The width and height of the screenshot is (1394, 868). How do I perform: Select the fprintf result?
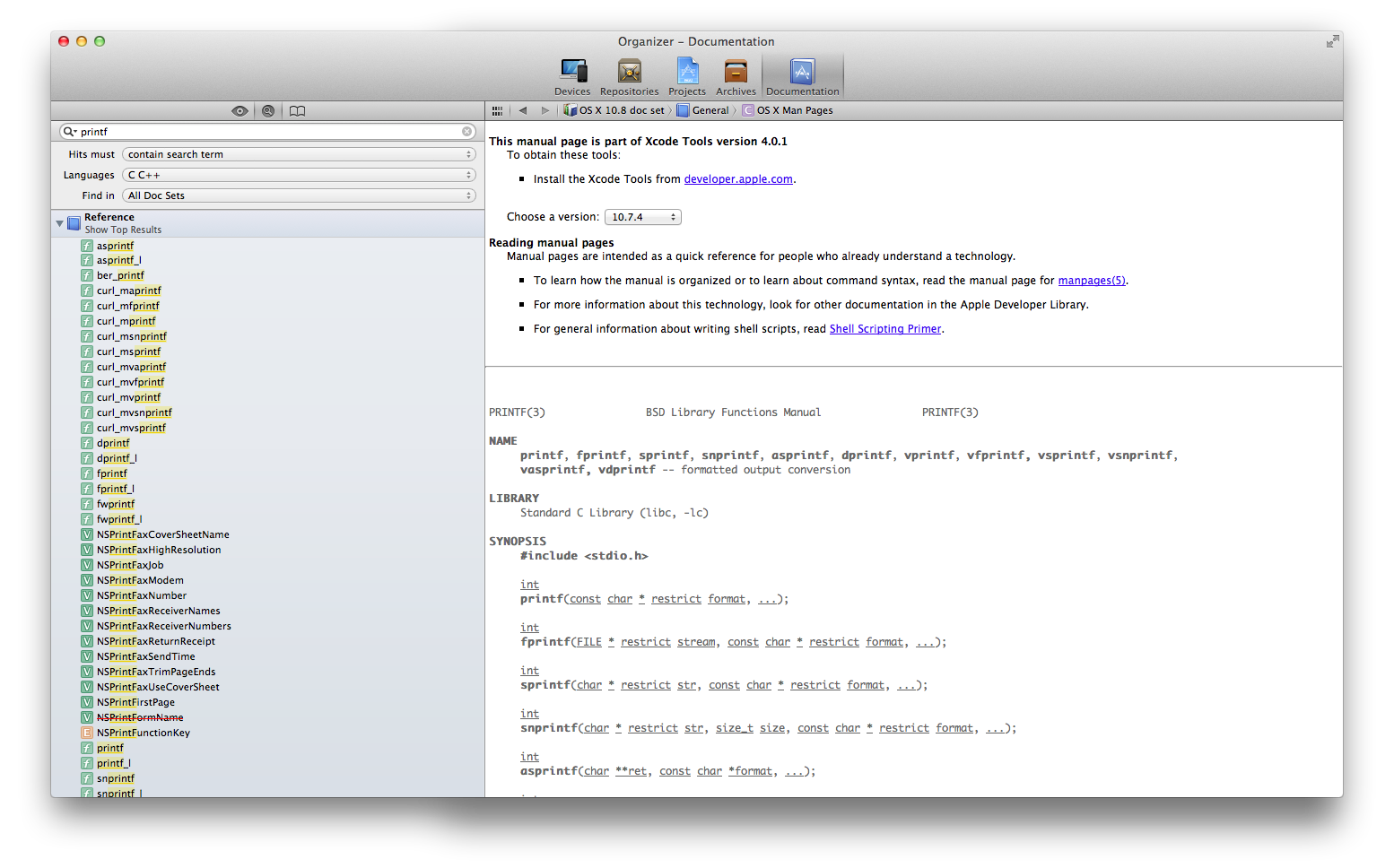coord(112,473)
